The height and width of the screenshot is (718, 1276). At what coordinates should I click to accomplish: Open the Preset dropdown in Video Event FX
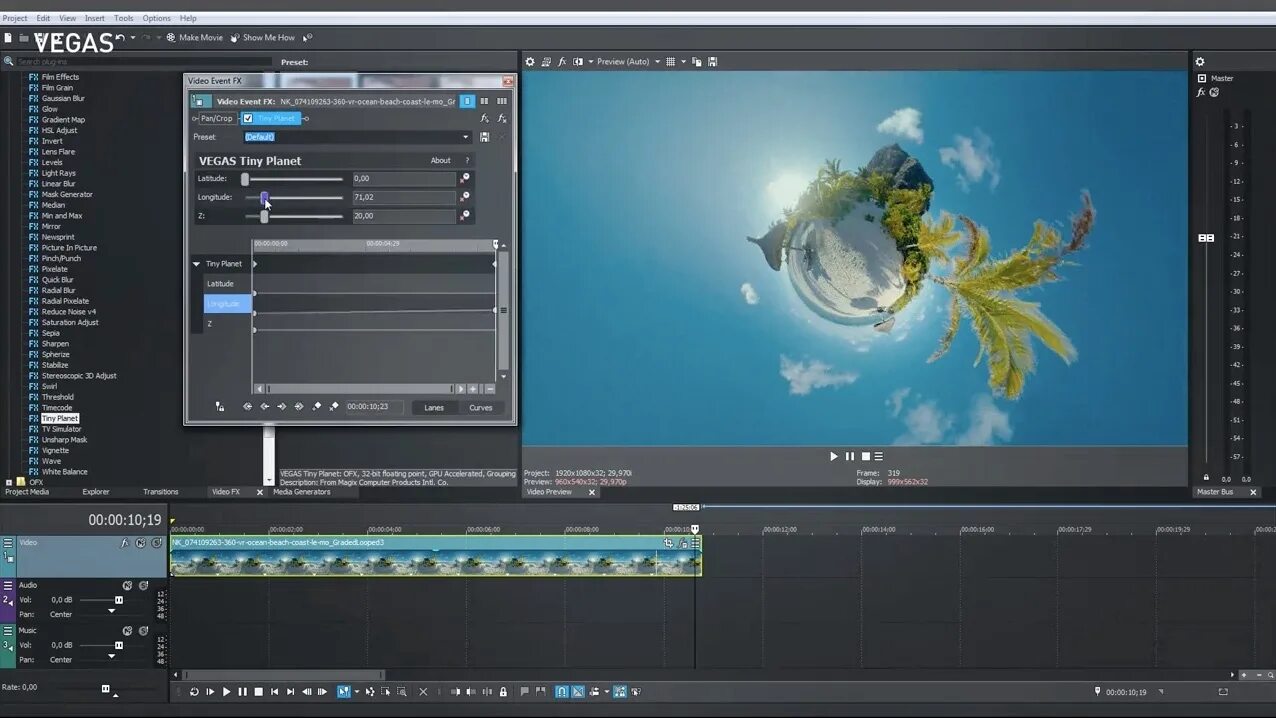[x=465, y=136]
